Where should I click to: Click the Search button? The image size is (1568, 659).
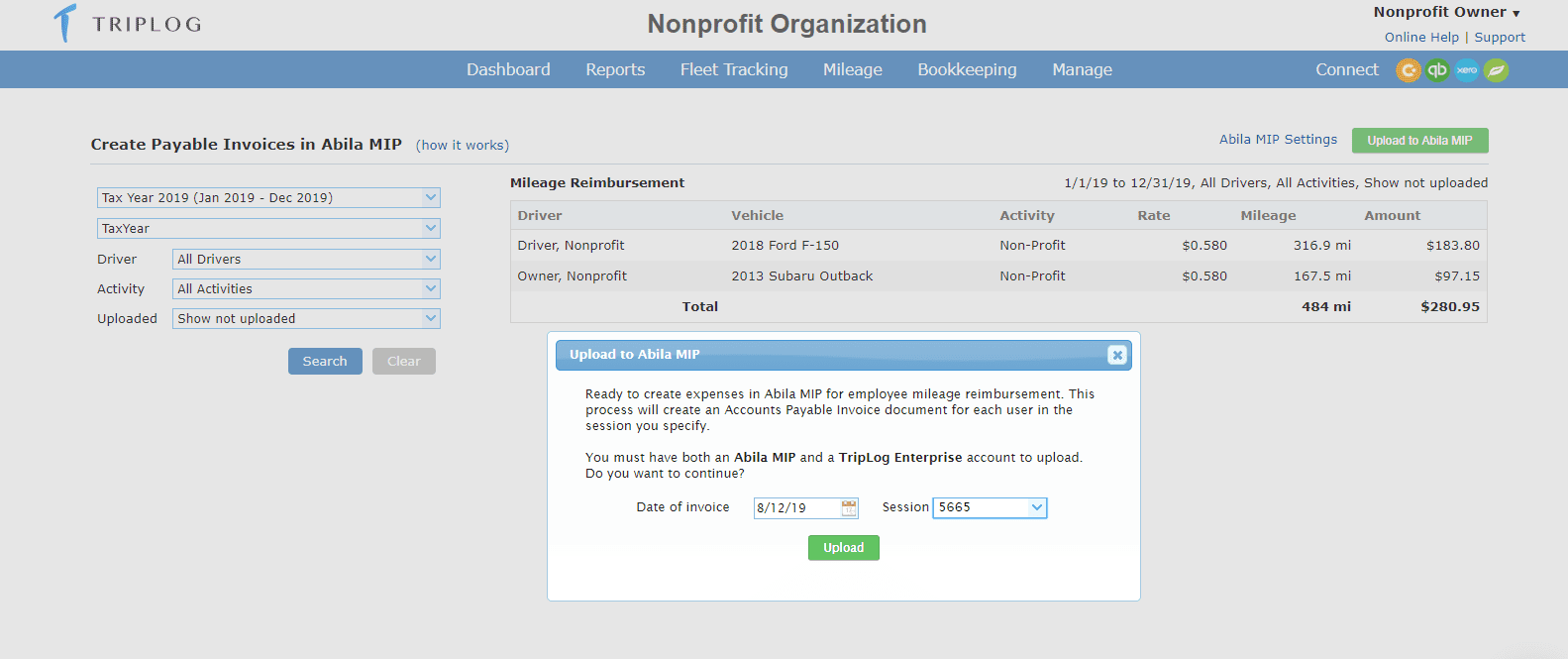(x=325, y=361)
